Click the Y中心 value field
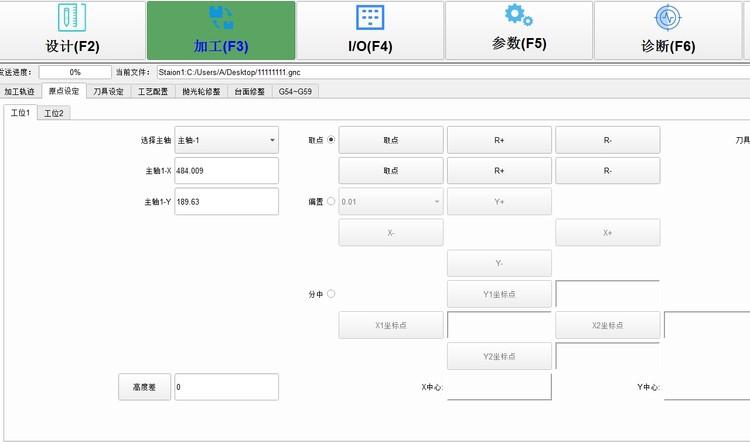The image size is (750, 442). click(x=707, y=387)
